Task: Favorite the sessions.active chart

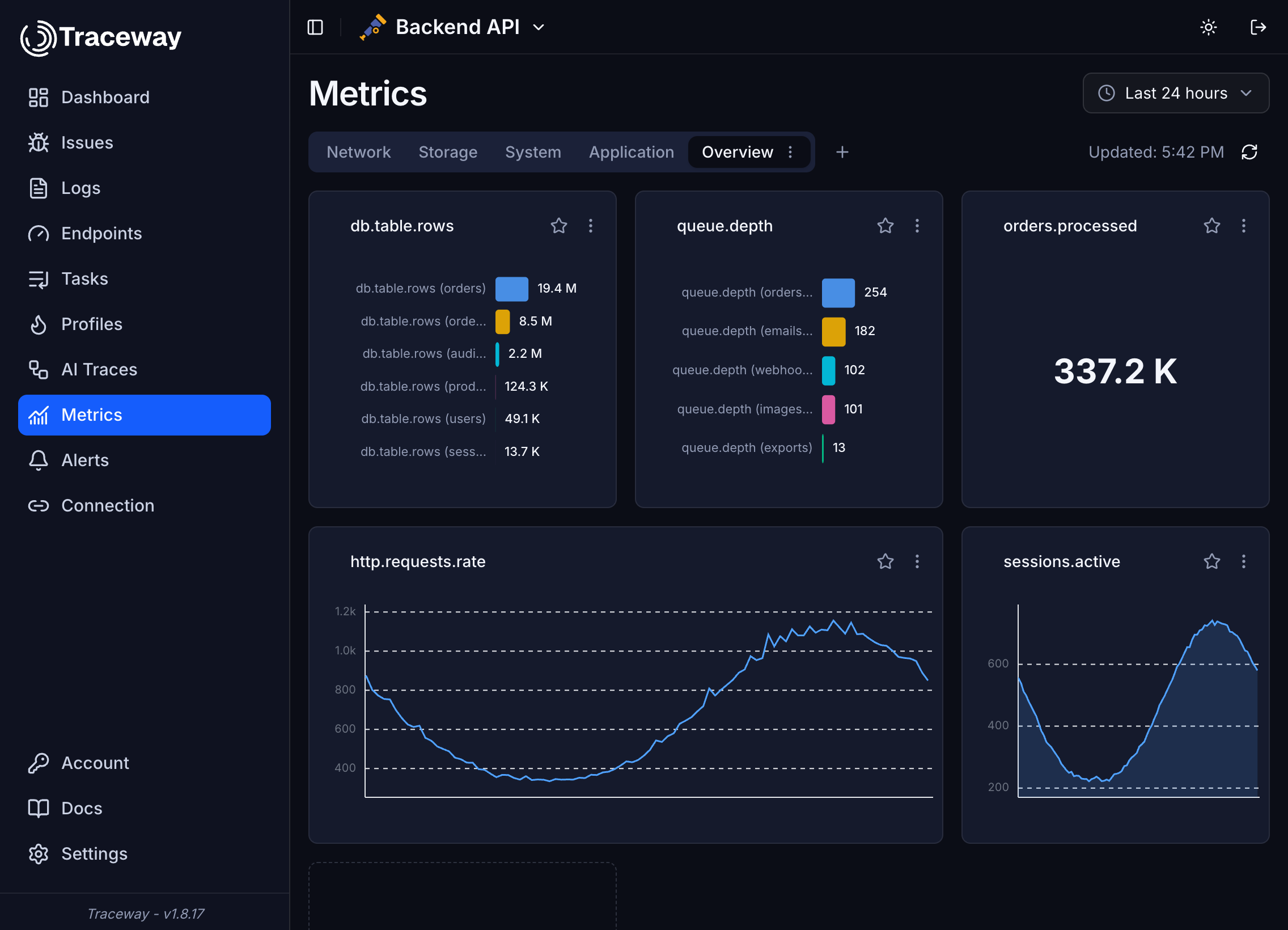Action: pos(1212,562)
